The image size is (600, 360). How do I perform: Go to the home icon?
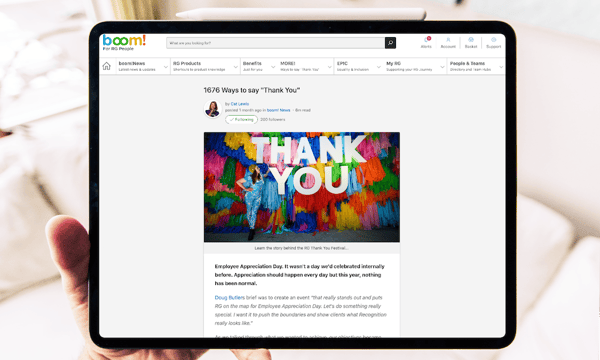coord(107,66)
